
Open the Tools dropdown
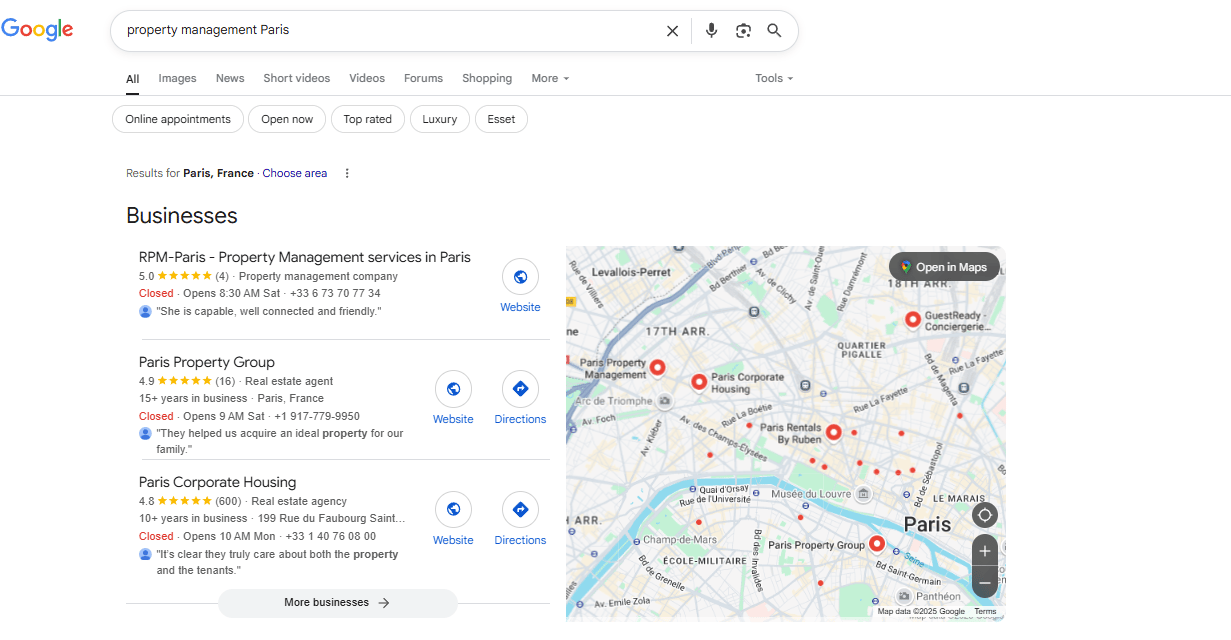pos(774,78)
